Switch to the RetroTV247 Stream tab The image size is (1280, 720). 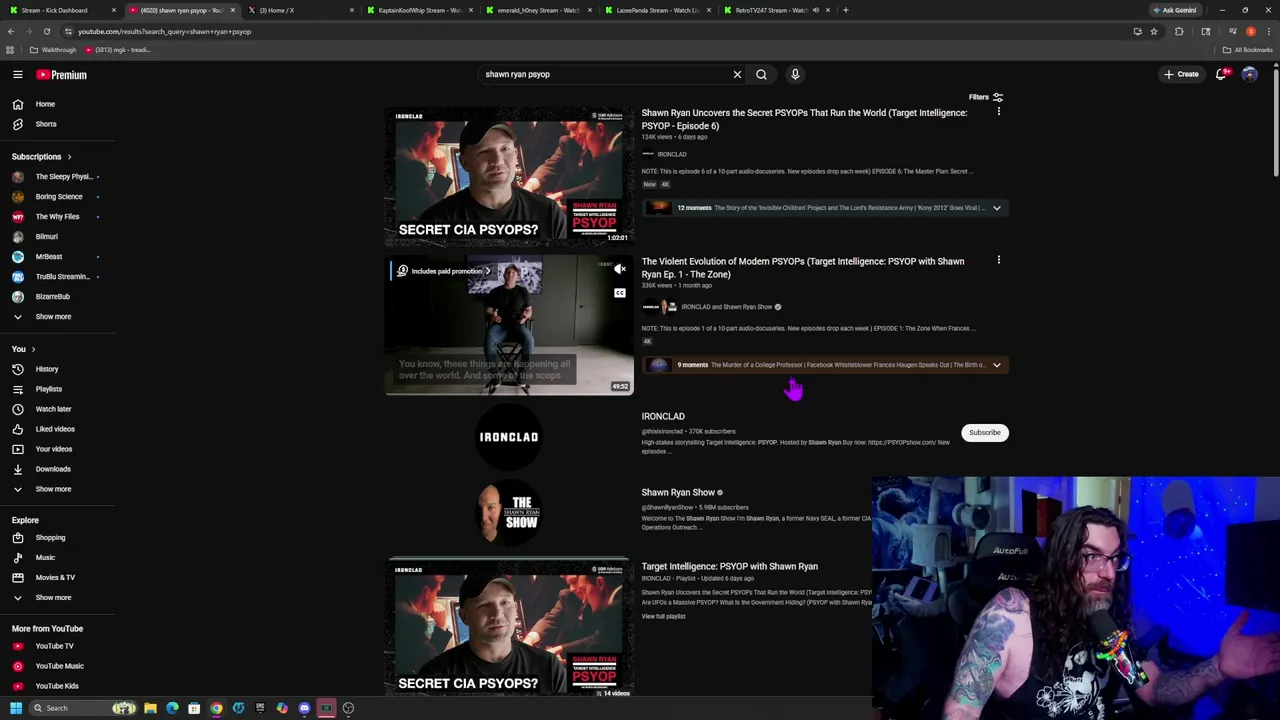780,10
